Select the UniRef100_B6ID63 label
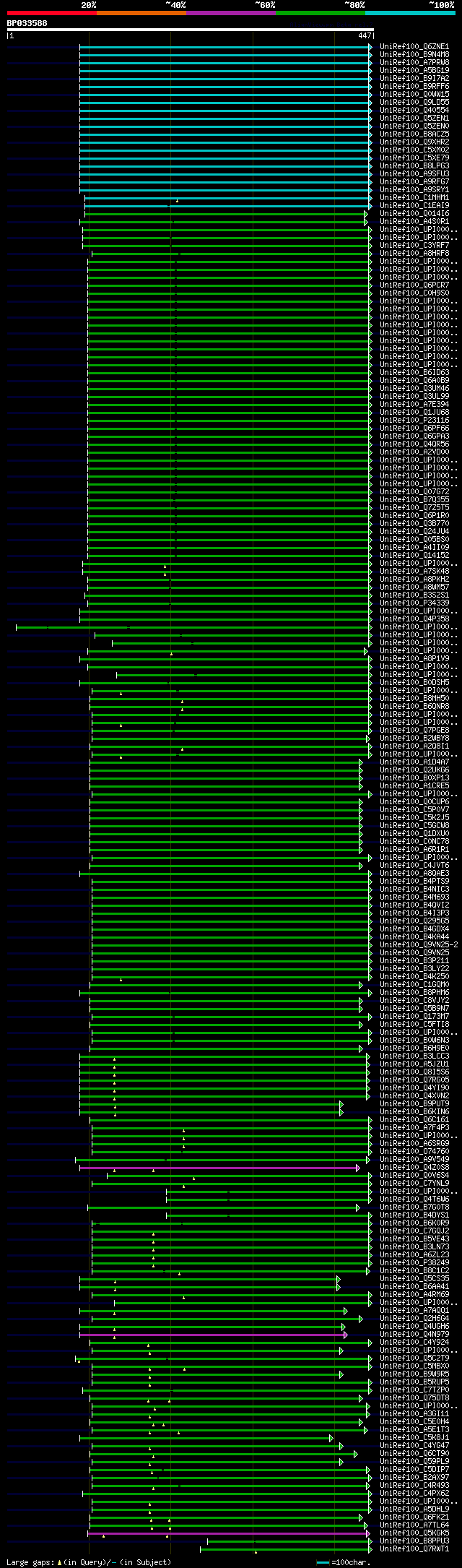462x1568 pixels. click(414, 373)
